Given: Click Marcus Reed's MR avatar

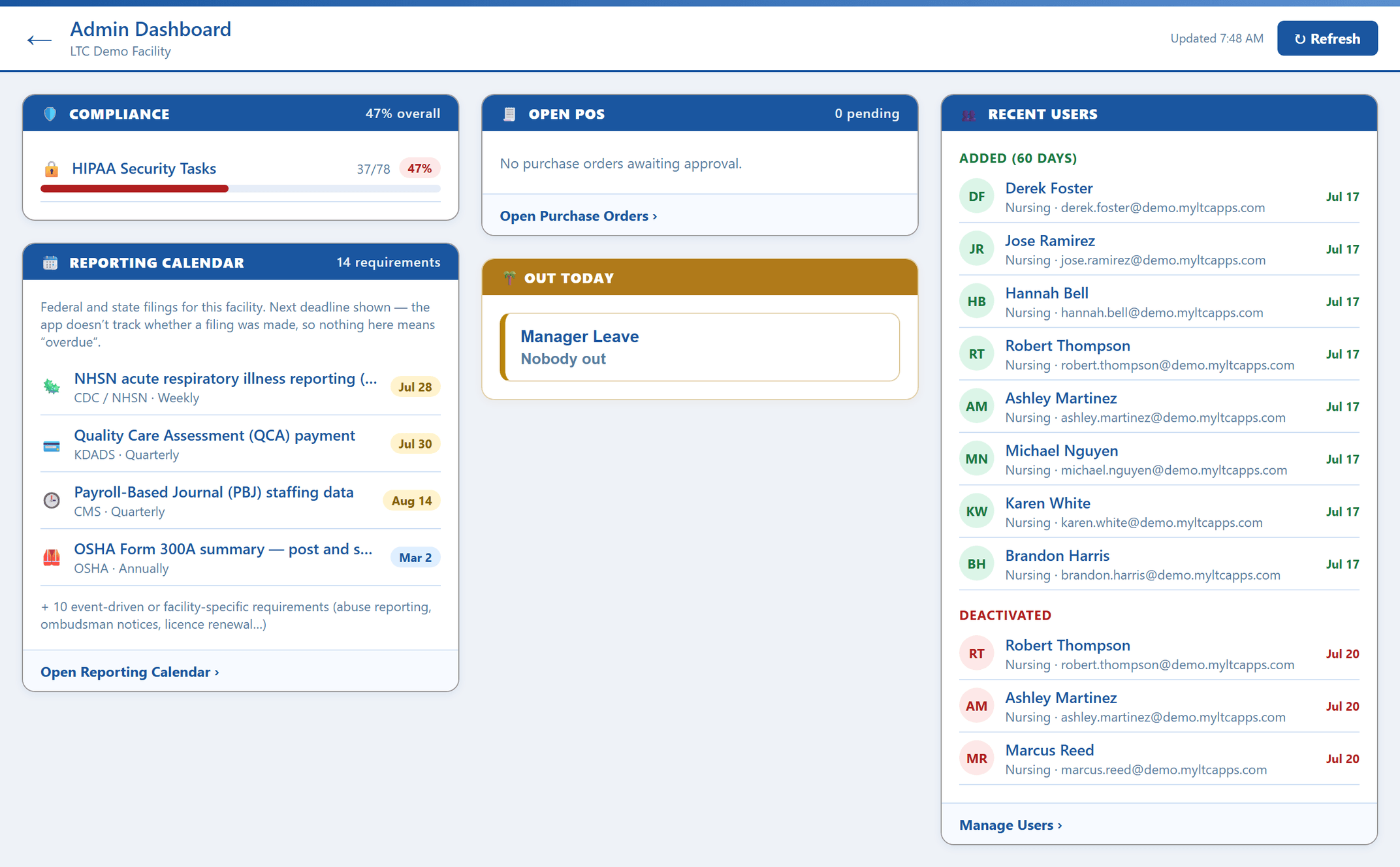Looking at the screenshot, I should [976, 759].
